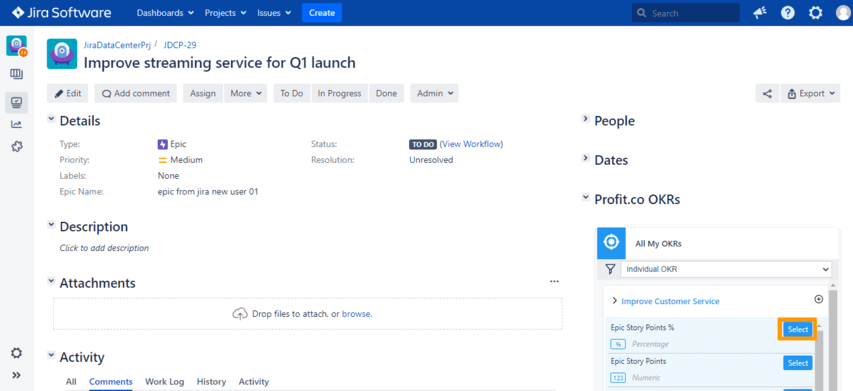This screenshot has width=853, height=391.
Task: Switch to the All activity tab
Action: pyautogui.click(x=71, y=382)
